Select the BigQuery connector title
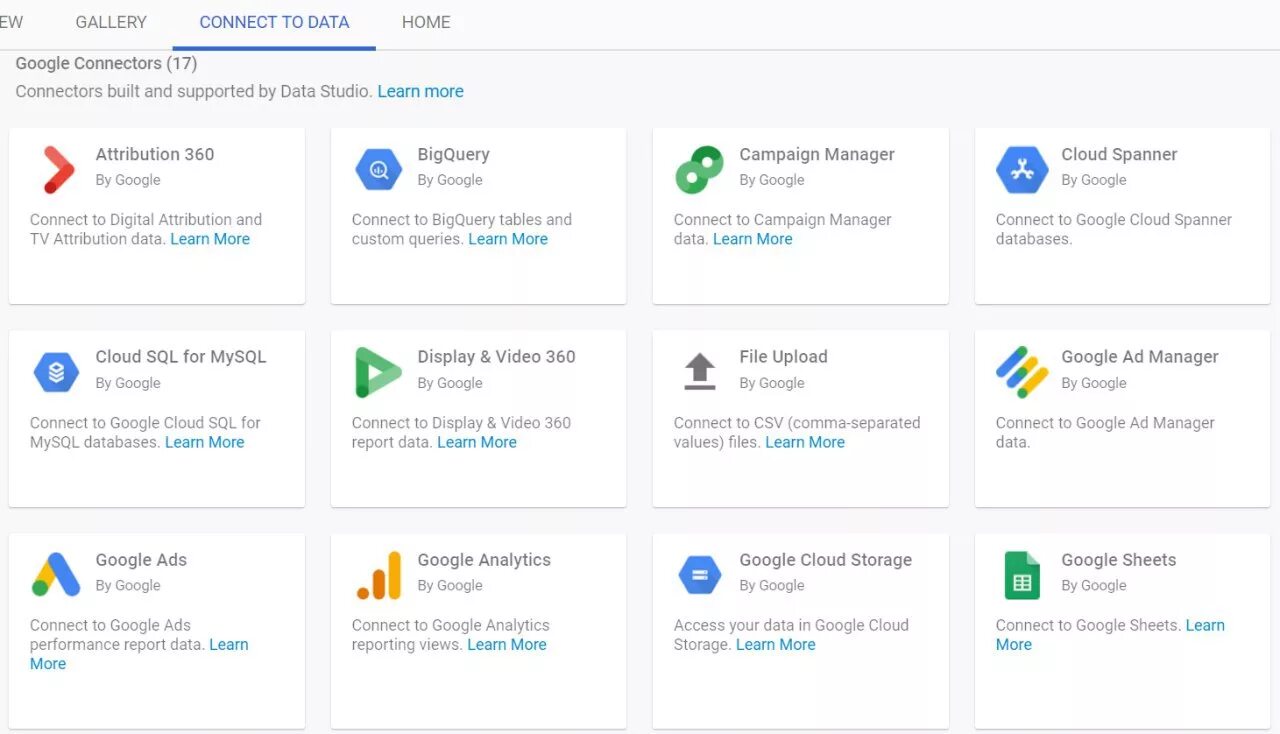 pyautogui.click(x=454, y=154)
